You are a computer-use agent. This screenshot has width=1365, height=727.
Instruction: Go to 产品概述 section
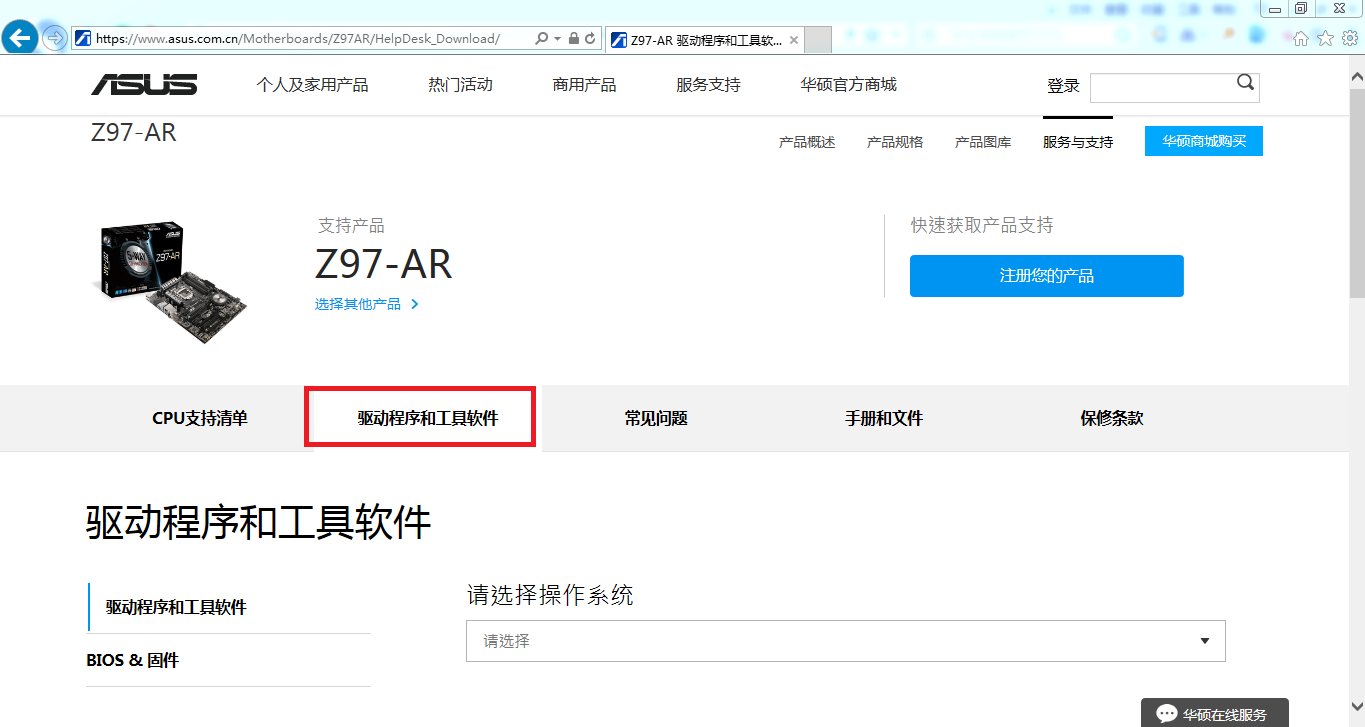point(807,142)
